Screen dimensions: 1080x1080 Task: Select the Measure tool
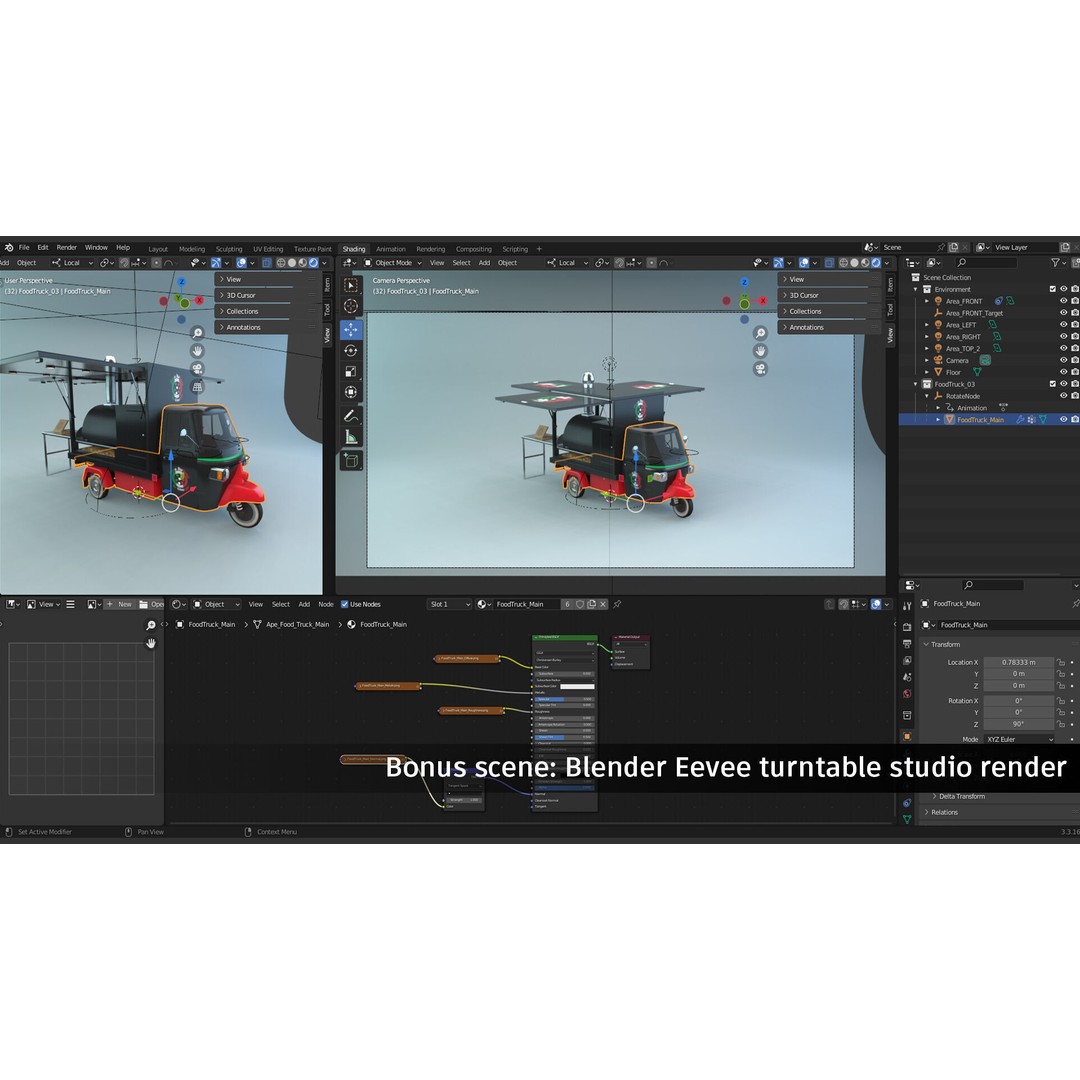(351, 437)
